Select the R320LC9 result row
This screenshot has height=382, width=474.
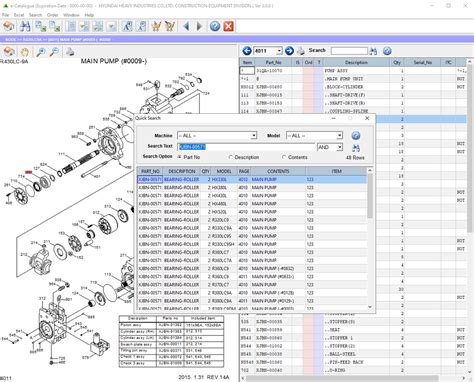point(252,220)
